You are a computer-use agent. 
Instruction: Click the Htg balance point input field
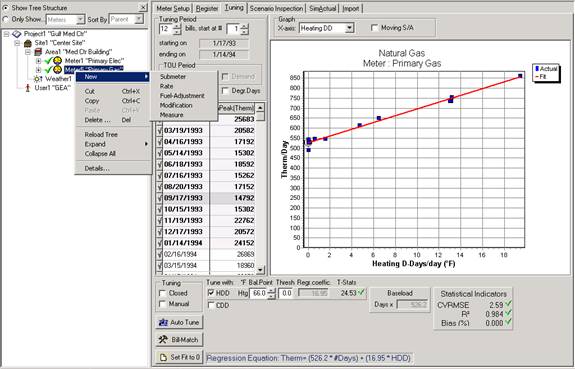tap(258, 293)
